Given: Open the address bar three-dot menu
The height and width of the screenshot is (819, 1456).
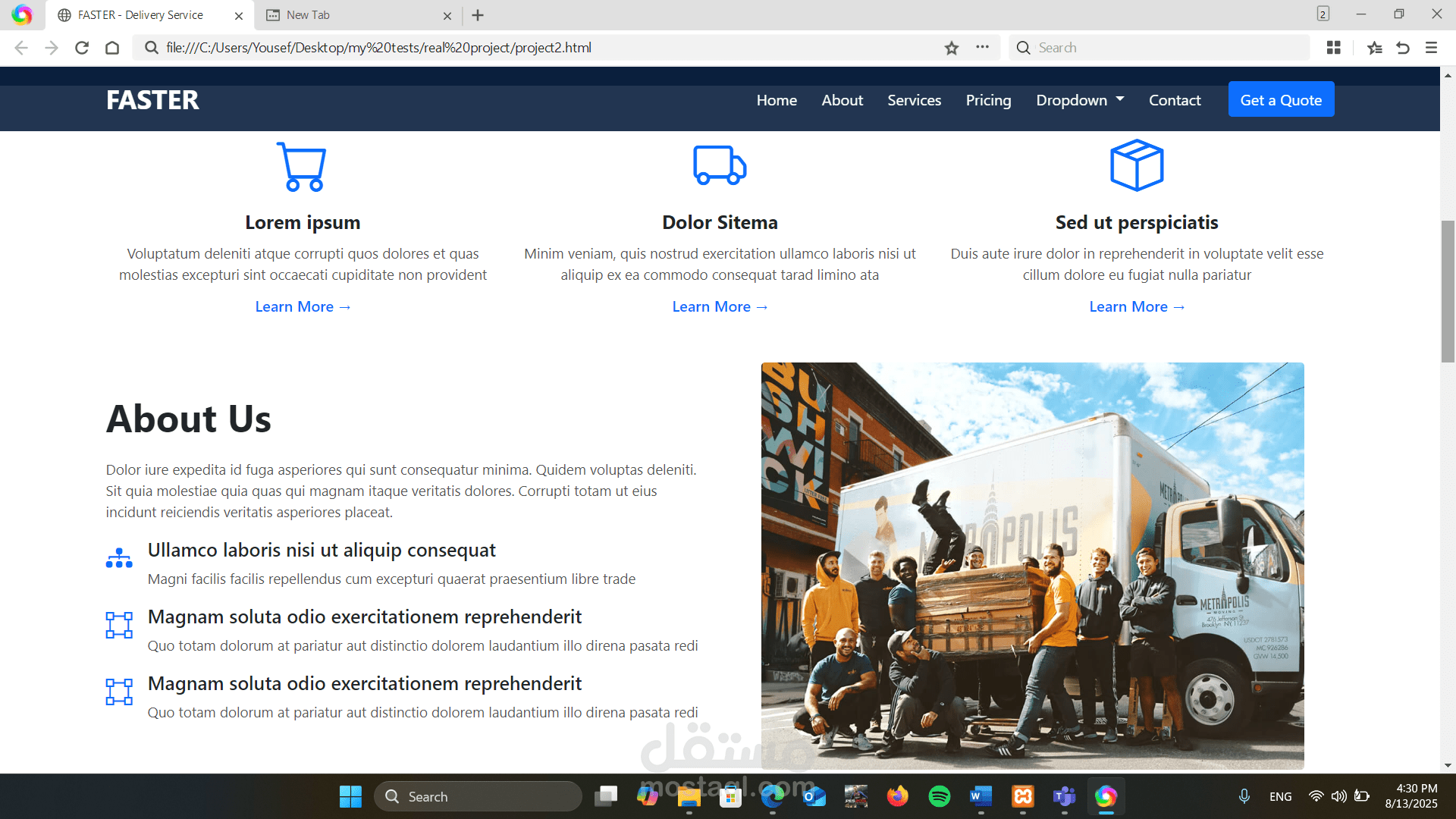Looking at the screenshot, I should tap(983, 47).
